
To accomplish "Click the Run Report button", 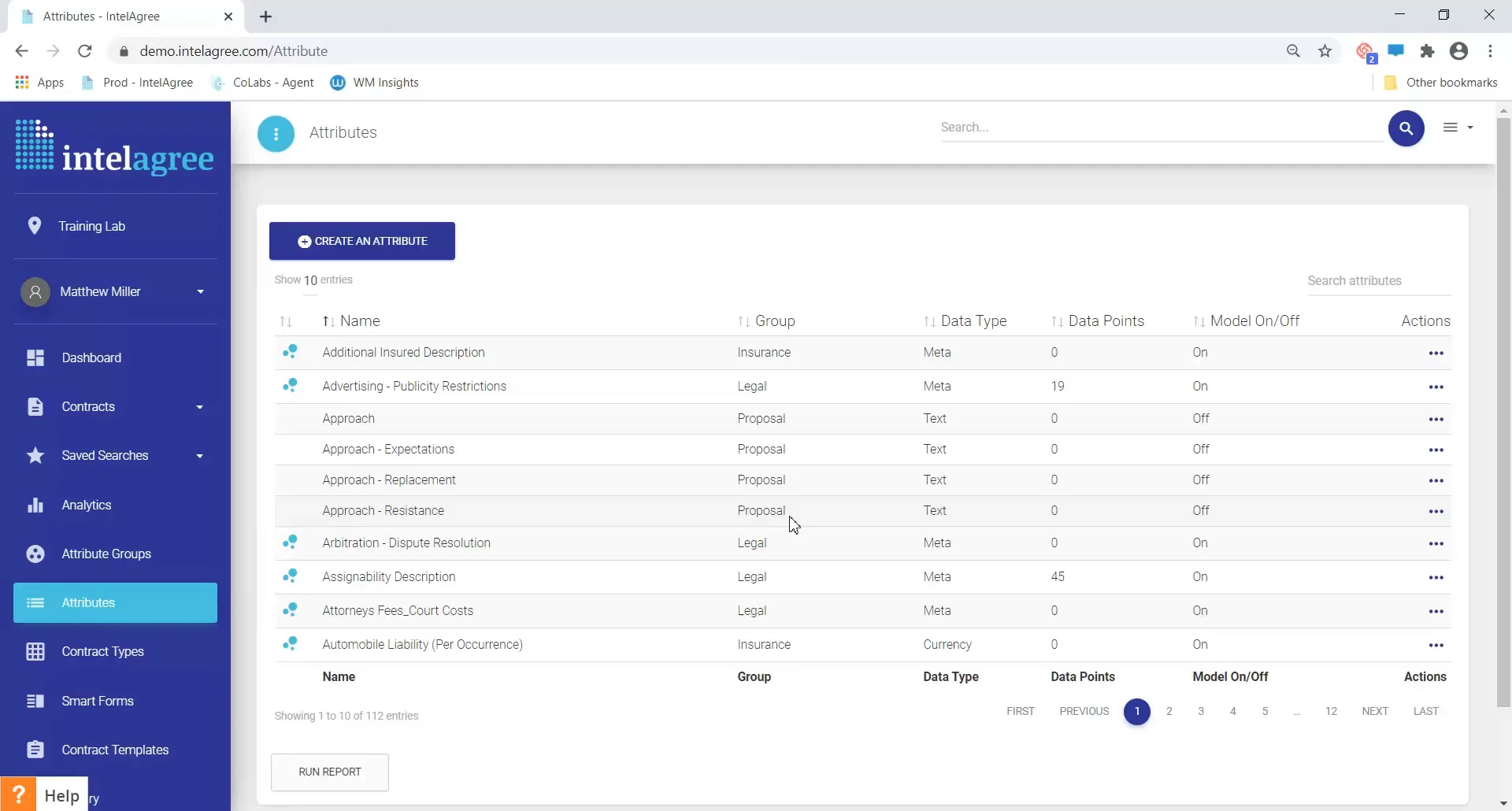I will [330, 772].
